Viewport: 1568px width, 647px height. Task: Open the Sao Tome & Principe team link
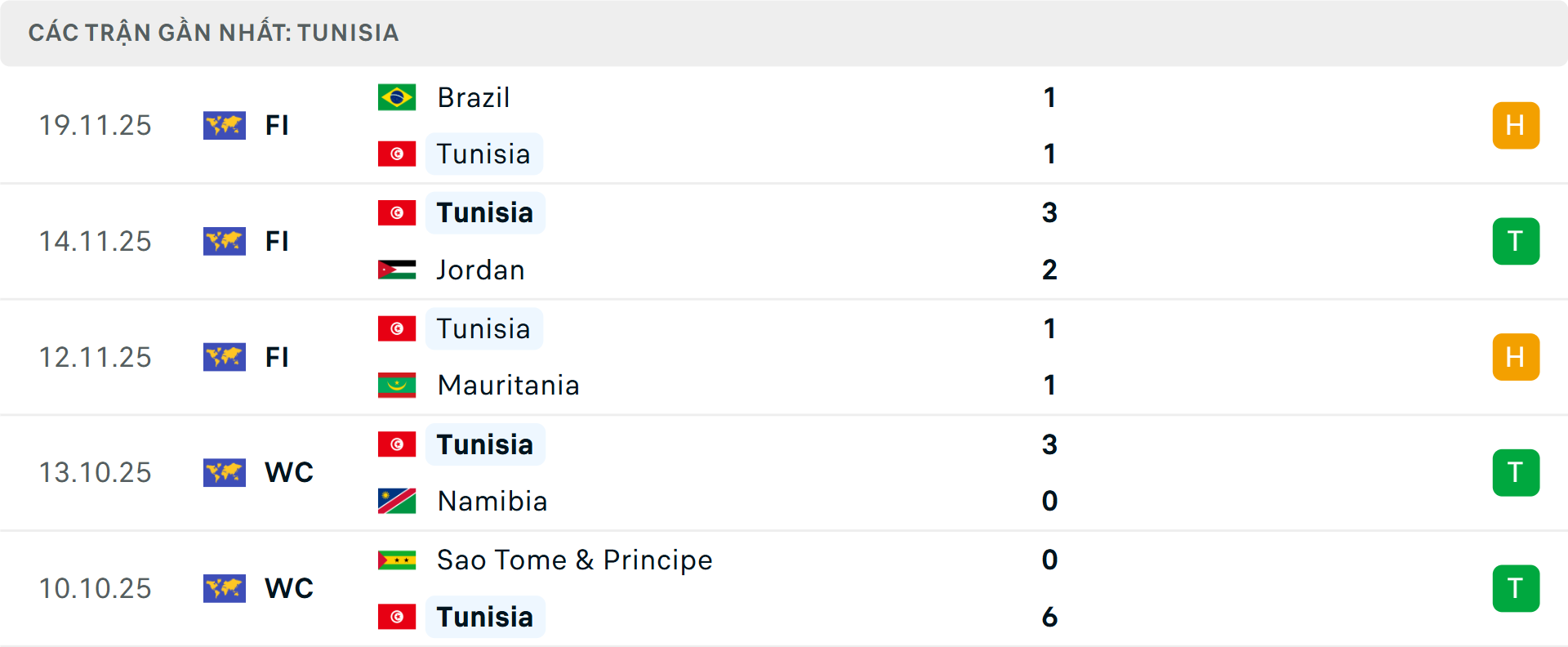click(x=574, y=560)
